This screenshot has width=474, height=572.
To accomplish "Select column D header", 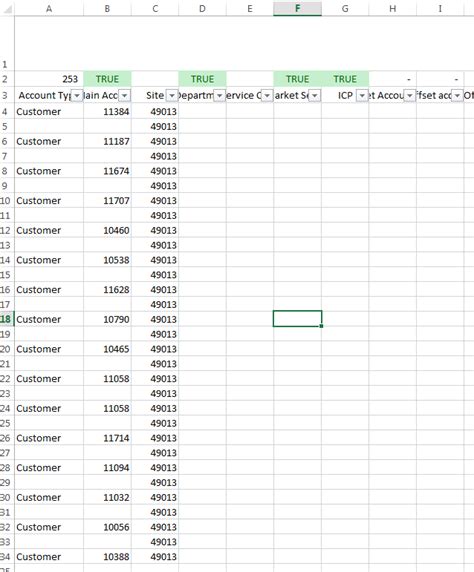I will (203, 9).
